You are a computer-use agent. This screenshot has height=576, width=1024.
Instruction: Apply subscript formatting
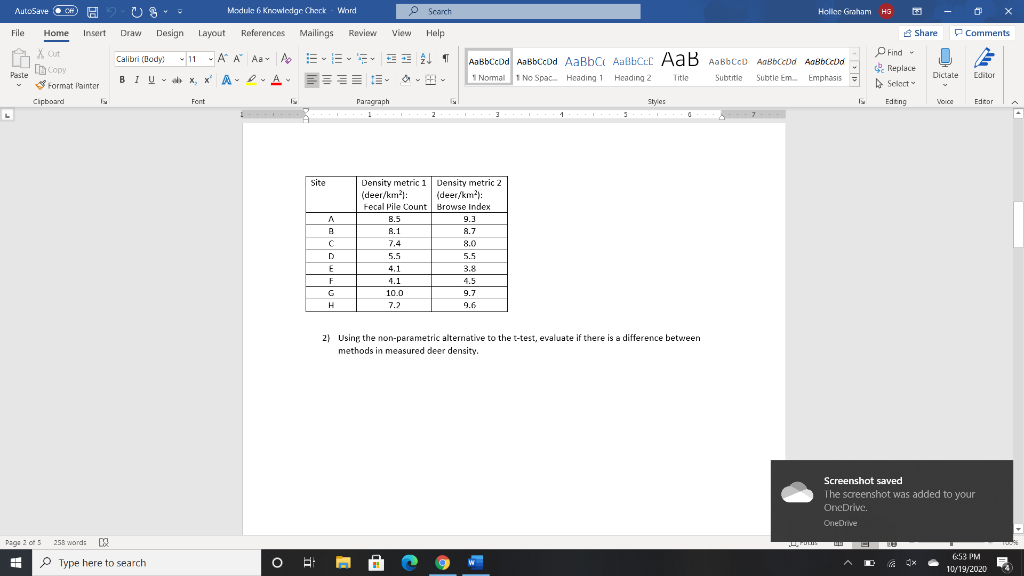(x=192, y=79)
